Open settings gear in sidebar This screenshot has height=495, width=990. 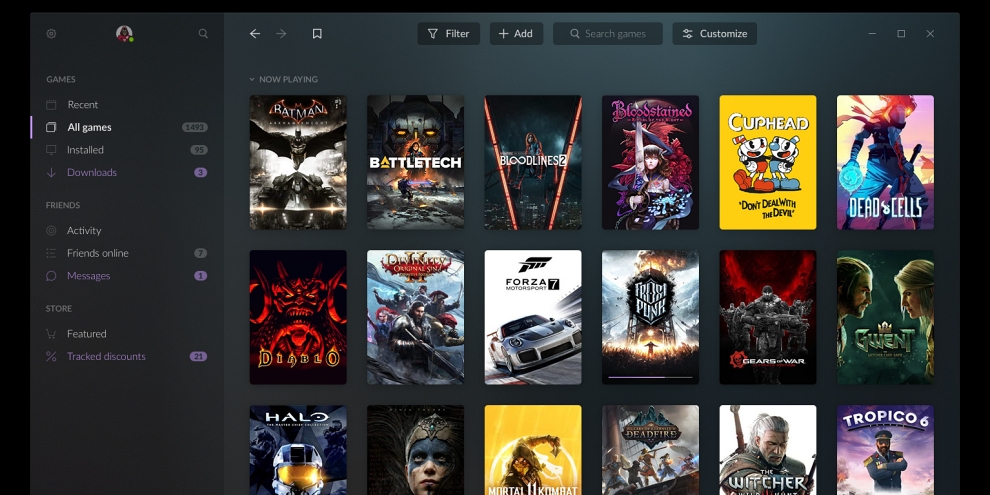click(51, 33)
